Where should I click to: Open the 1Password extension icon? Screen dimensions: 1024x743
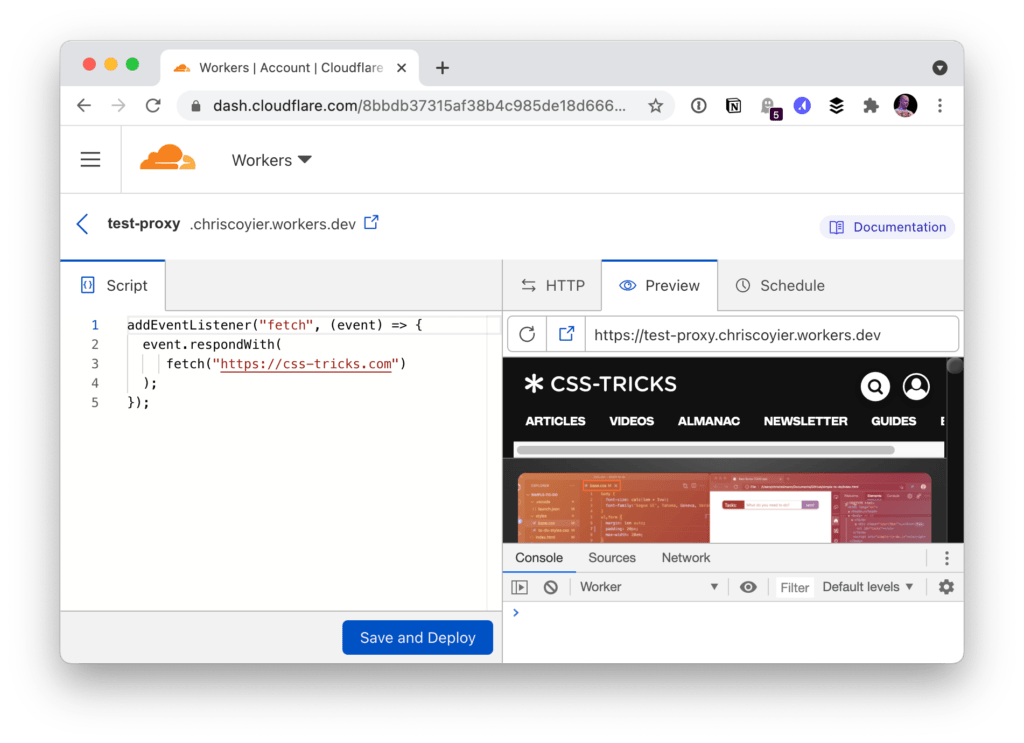click(698, 106)
